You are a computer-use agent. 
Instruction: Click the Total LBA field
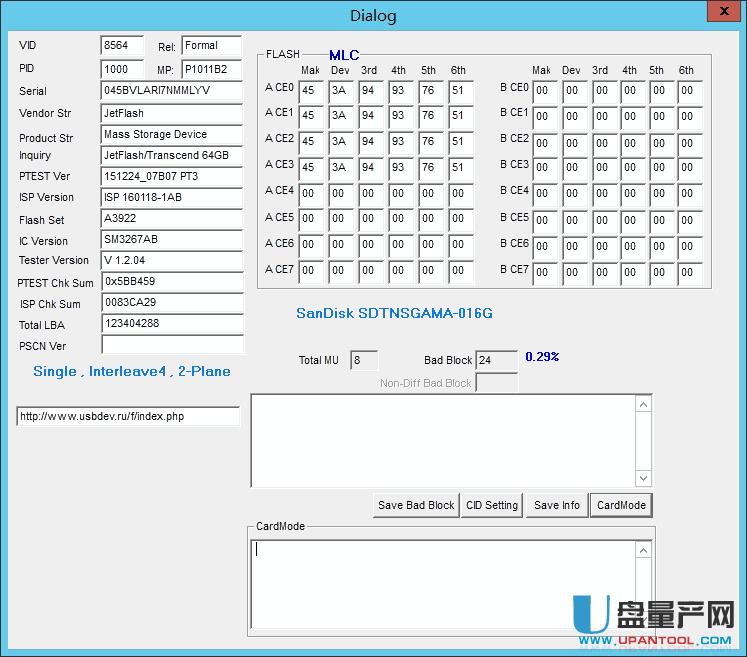click(171, 324)
